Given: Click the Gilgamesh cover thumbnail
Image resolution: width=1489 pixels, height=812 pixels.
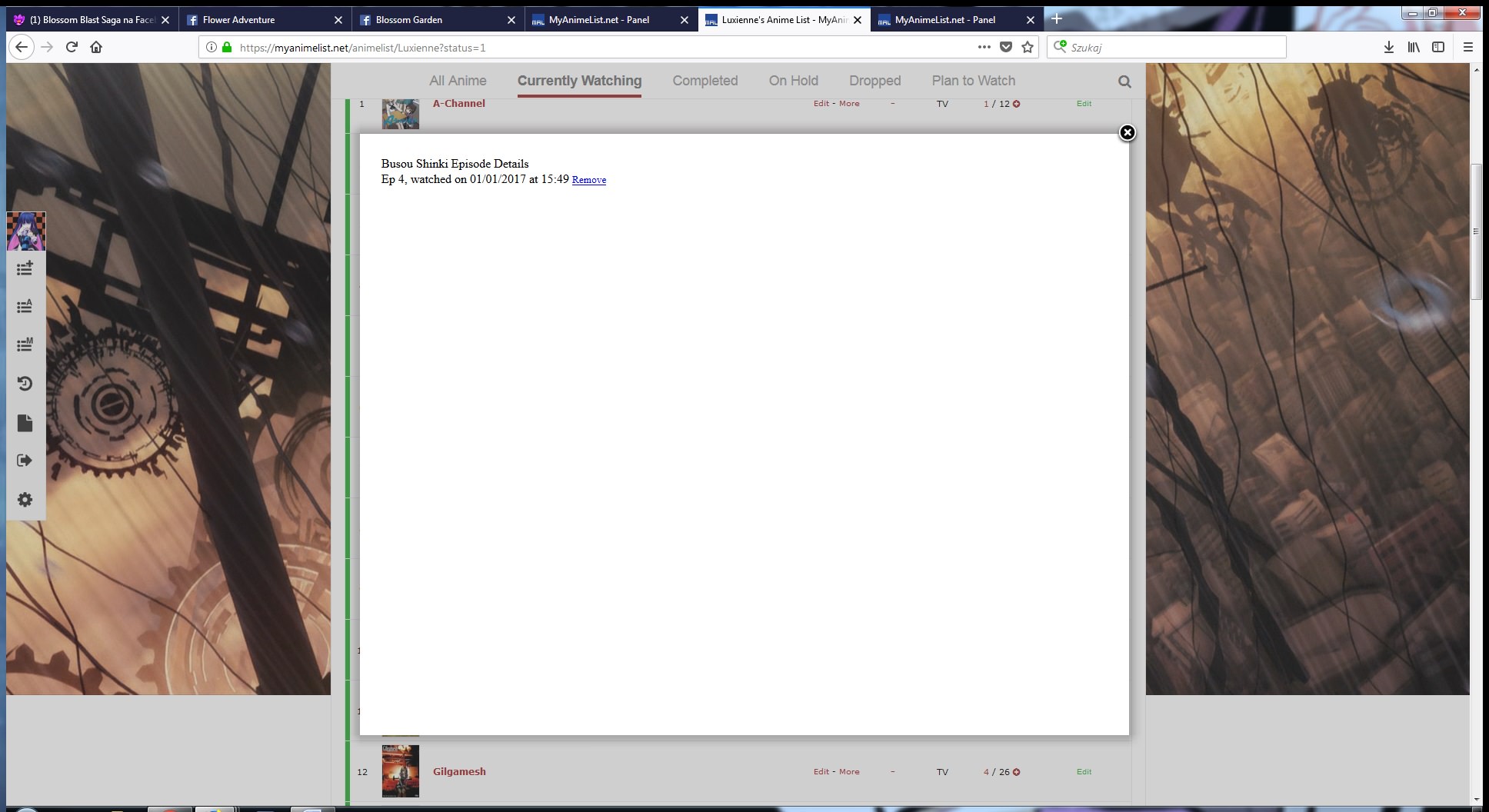Looking at the screenshot, I should (x=401, y=771).
